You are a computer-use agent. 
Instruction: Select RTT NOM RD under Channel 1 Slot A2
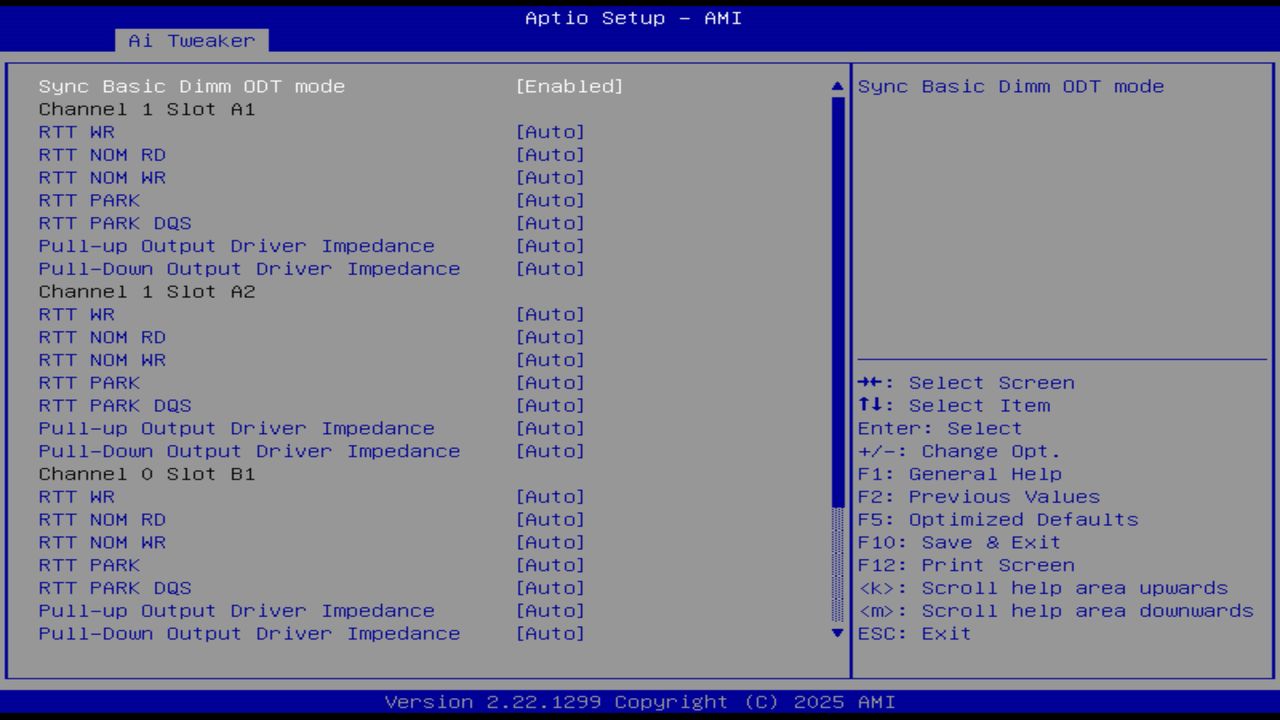coord(102,337)
